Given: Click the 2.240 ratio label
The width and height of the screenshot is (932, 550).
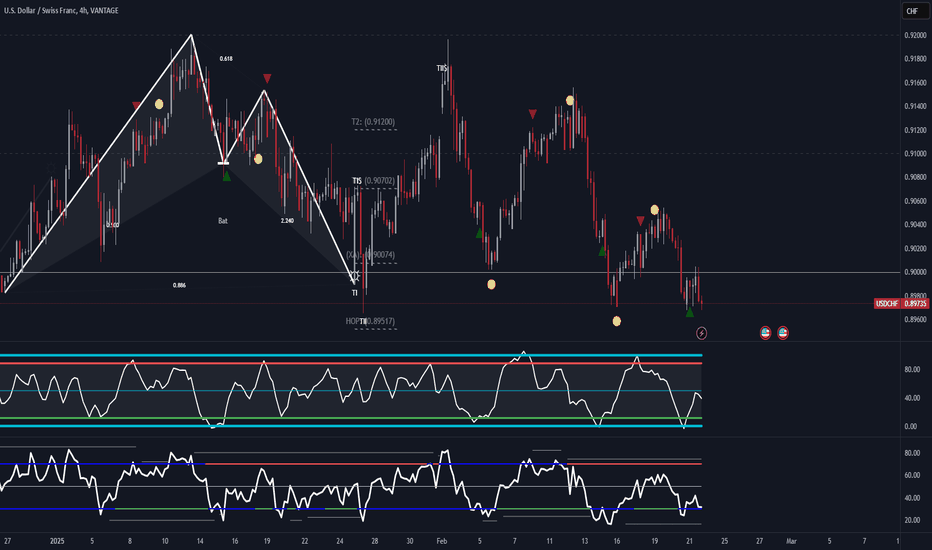Looking at the screenshot, I should click(x=287, y=221).
